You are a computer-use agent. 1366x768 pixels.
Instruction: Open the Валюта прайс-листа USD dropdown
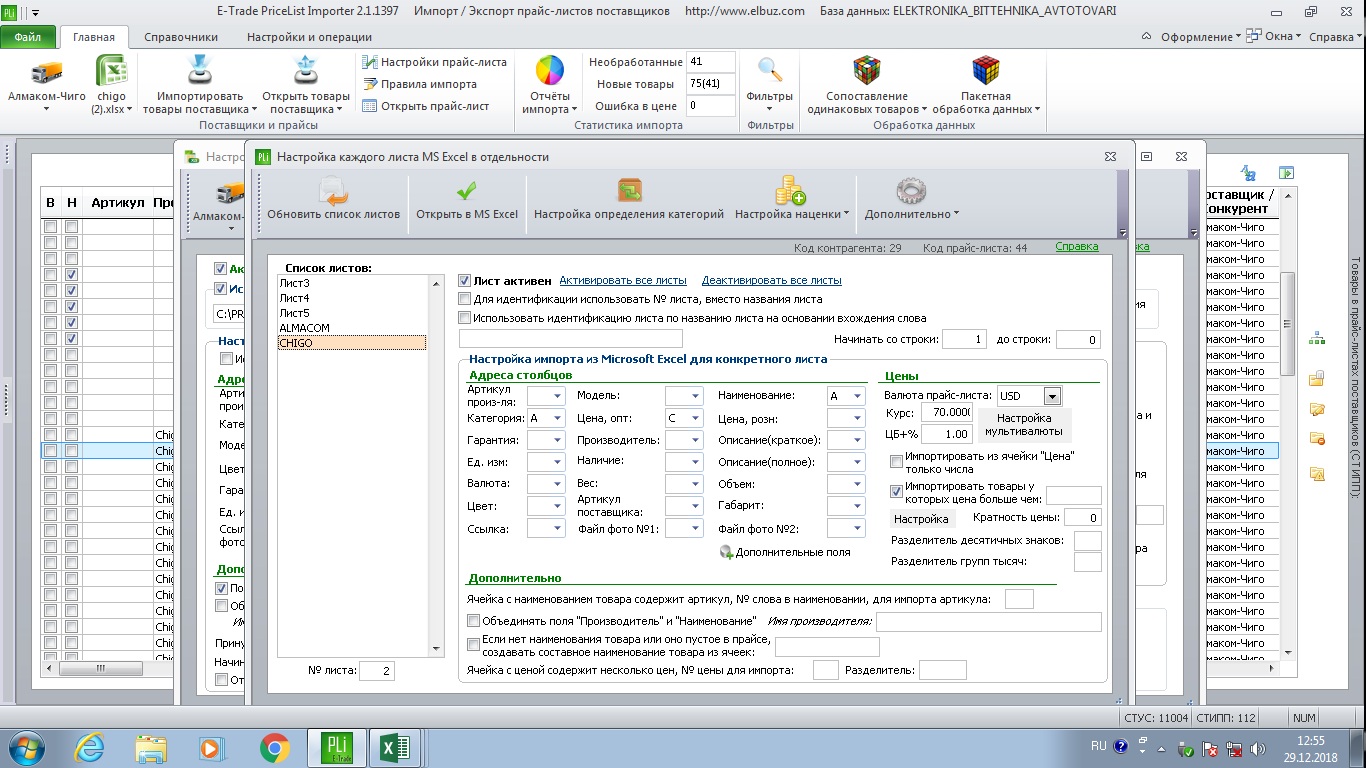point(1051,397)
